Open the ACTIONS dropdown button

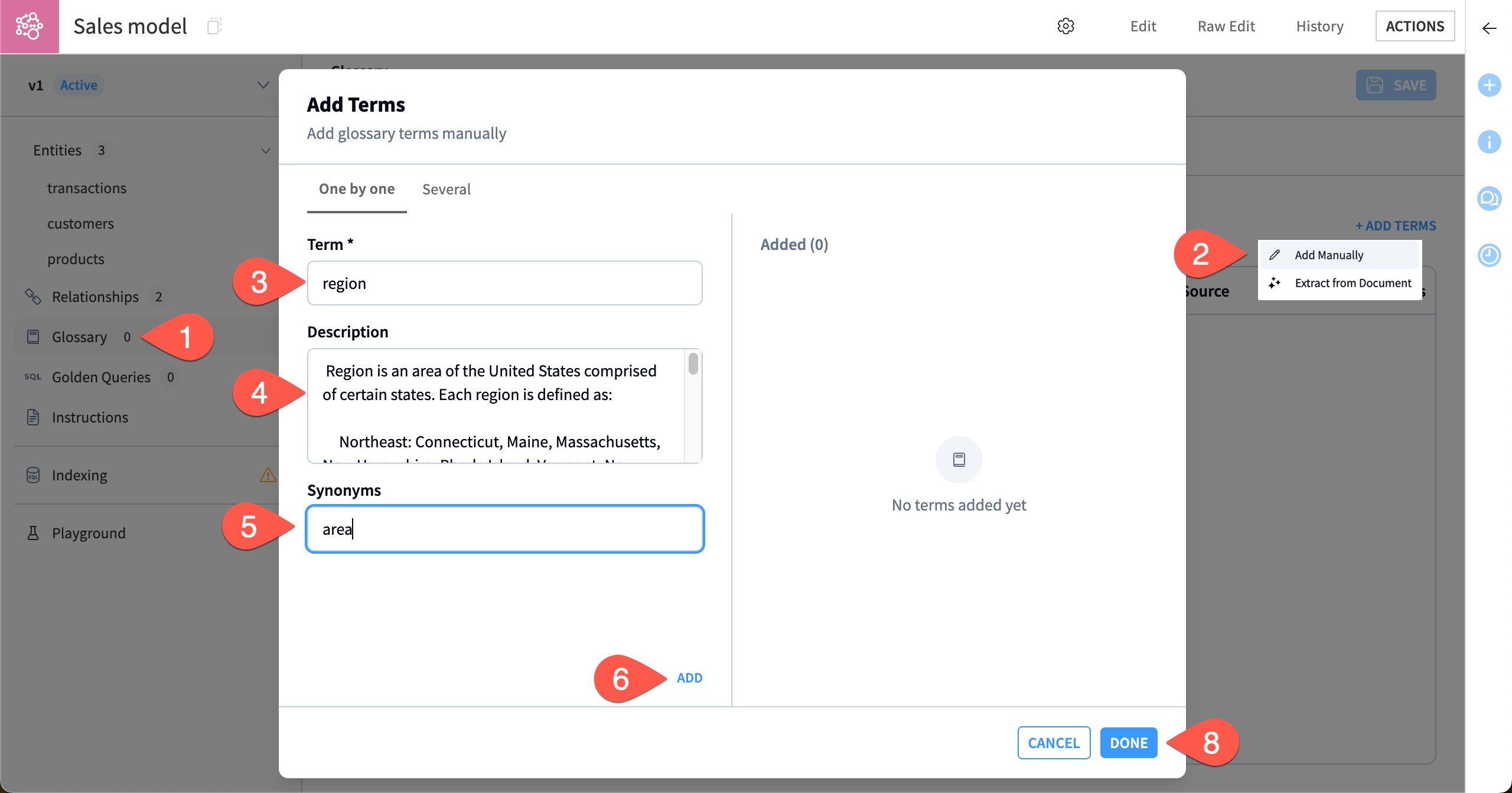pyautogui.click(x=1415, y=26)
